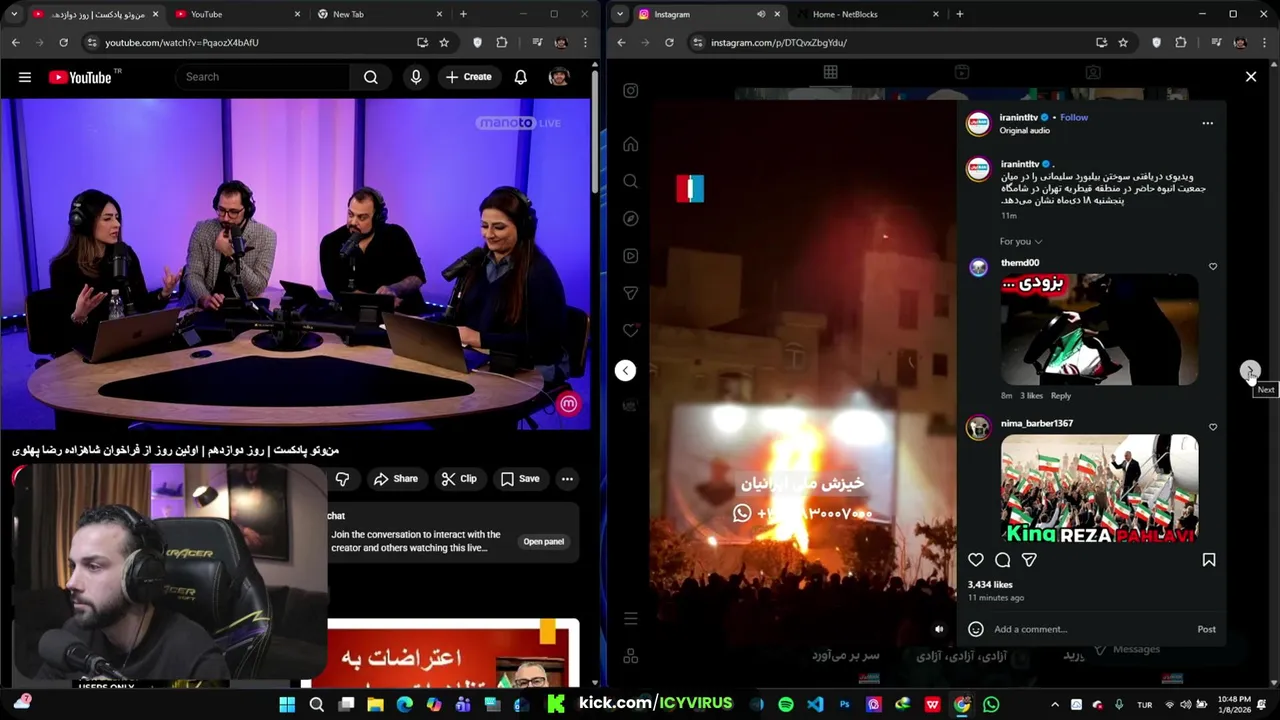
Task: Like the nima_barber1367 comment
Action: click(1213, 427)
